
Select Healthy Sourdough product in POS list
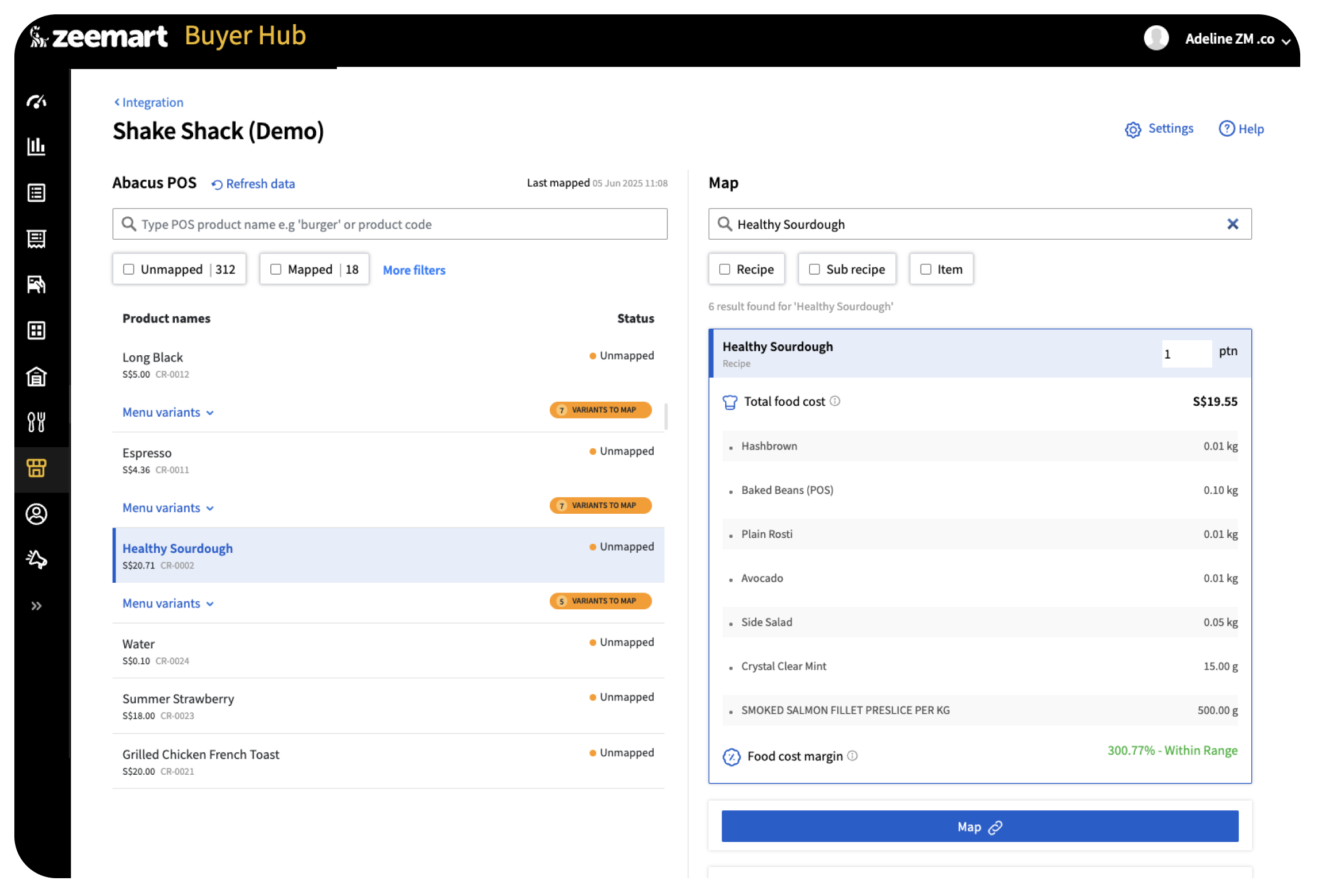[x=389, y=555]
